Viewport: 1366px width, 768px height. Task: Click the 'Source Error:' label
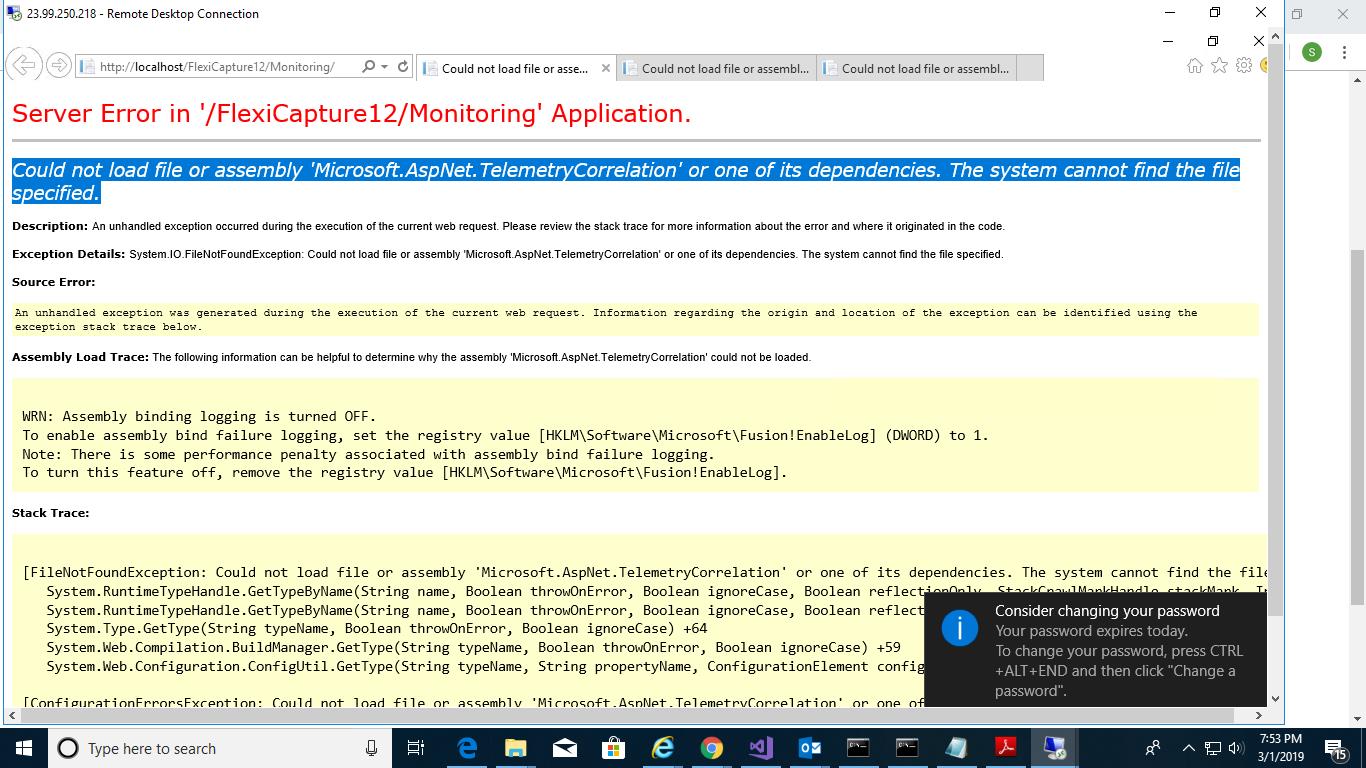(54, 282)
